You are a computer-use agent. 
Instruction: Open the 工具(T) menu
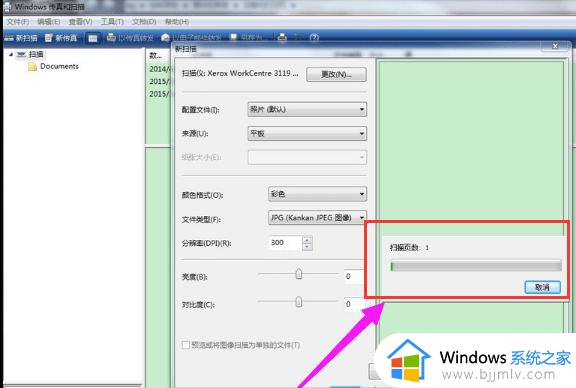pyautogui.click(x=112, y=22)
